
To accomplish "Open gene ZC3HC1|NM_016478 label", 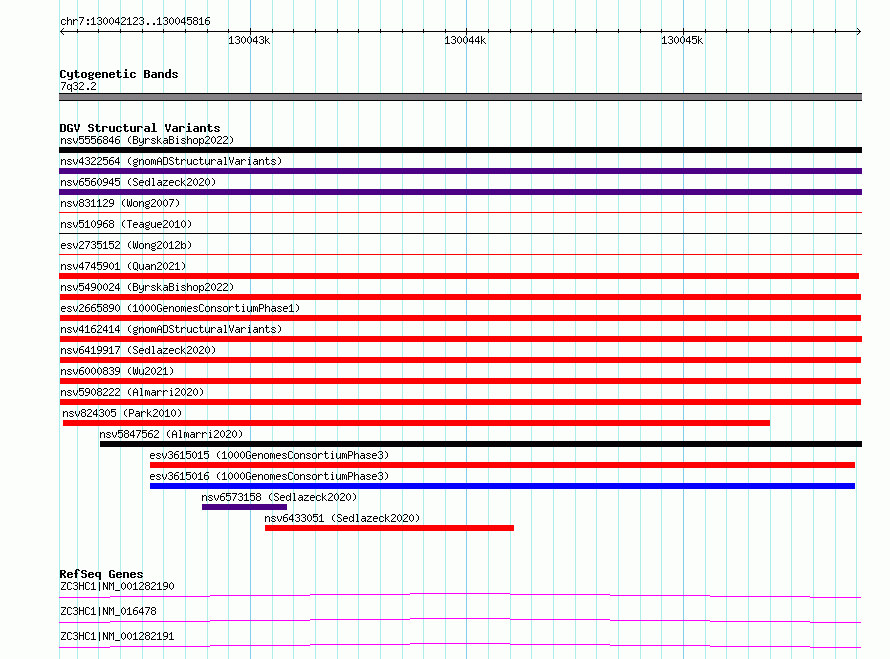I will [x=108, y=611].
